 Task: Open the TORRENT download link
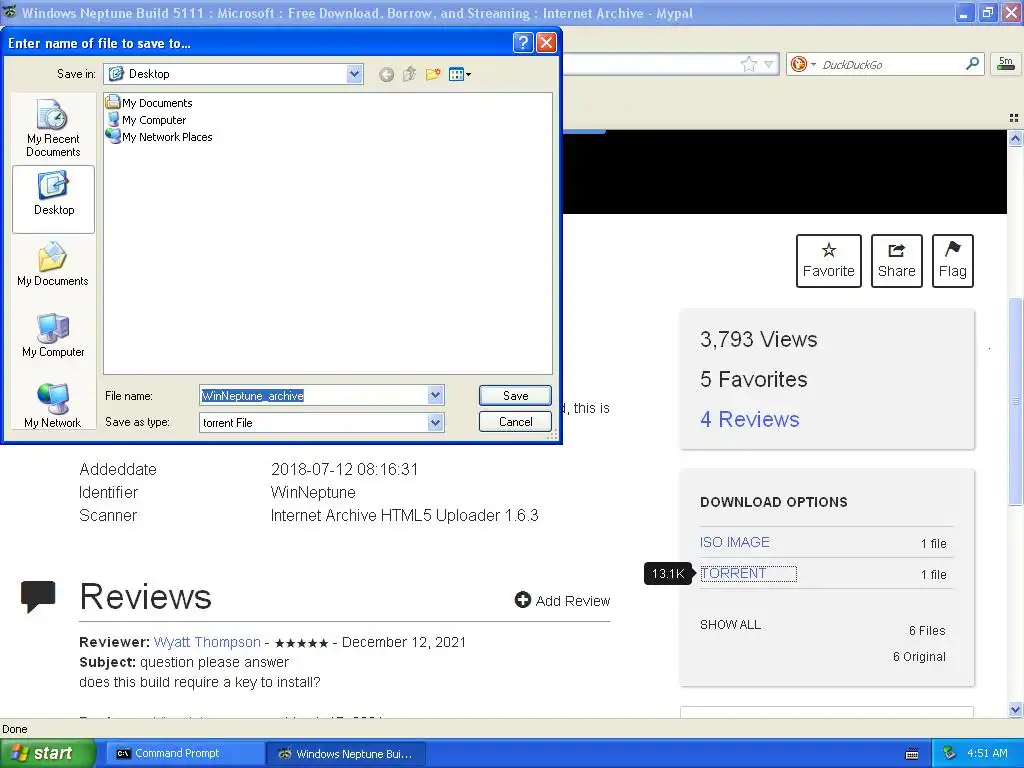733,573
